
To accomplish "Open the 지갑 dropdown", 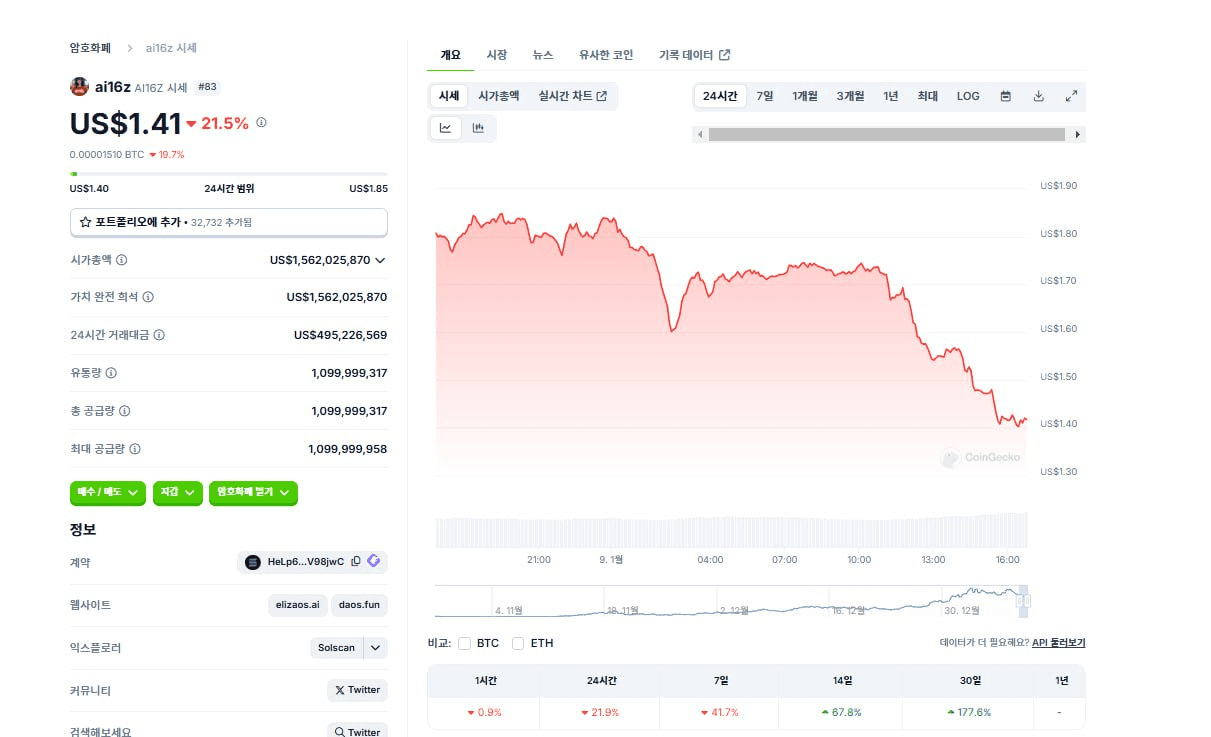I will 178,492.
